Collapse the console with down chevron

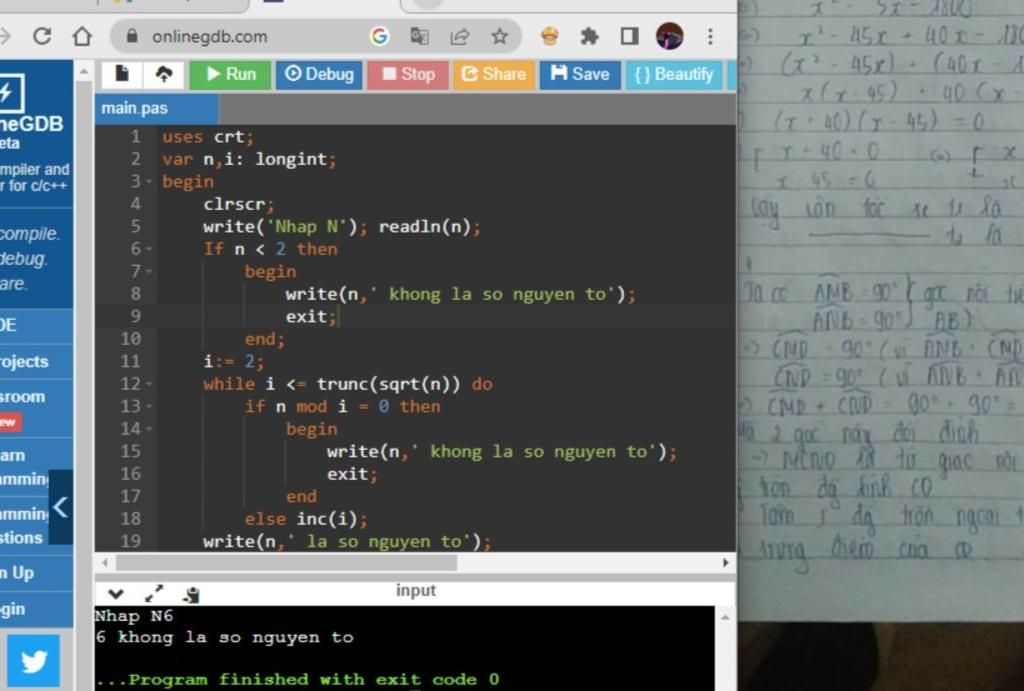116,594
